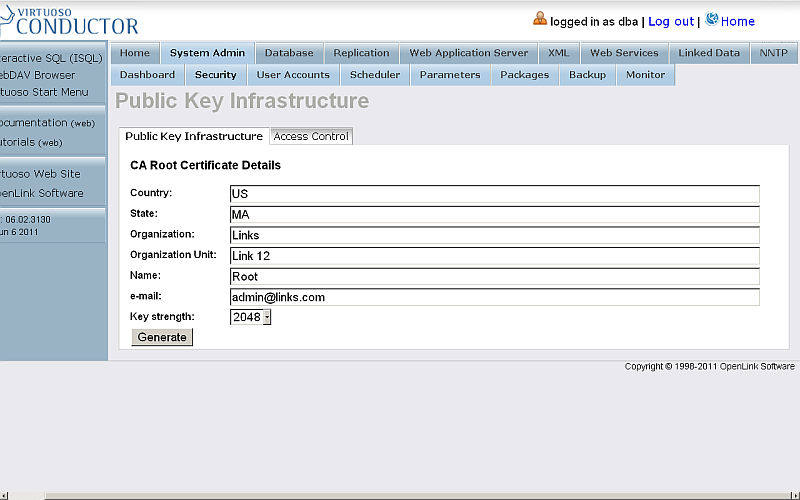Viewport: 800px width, 500px height.
Task: Open the Key strength dropdown
Action: [251, 317]
